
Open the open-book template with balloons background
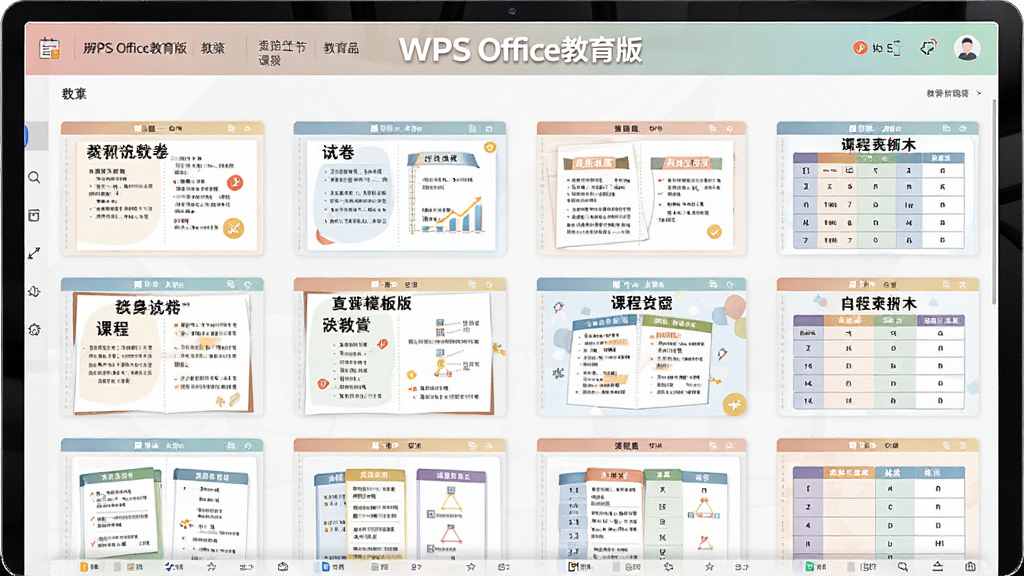[641, 347]
